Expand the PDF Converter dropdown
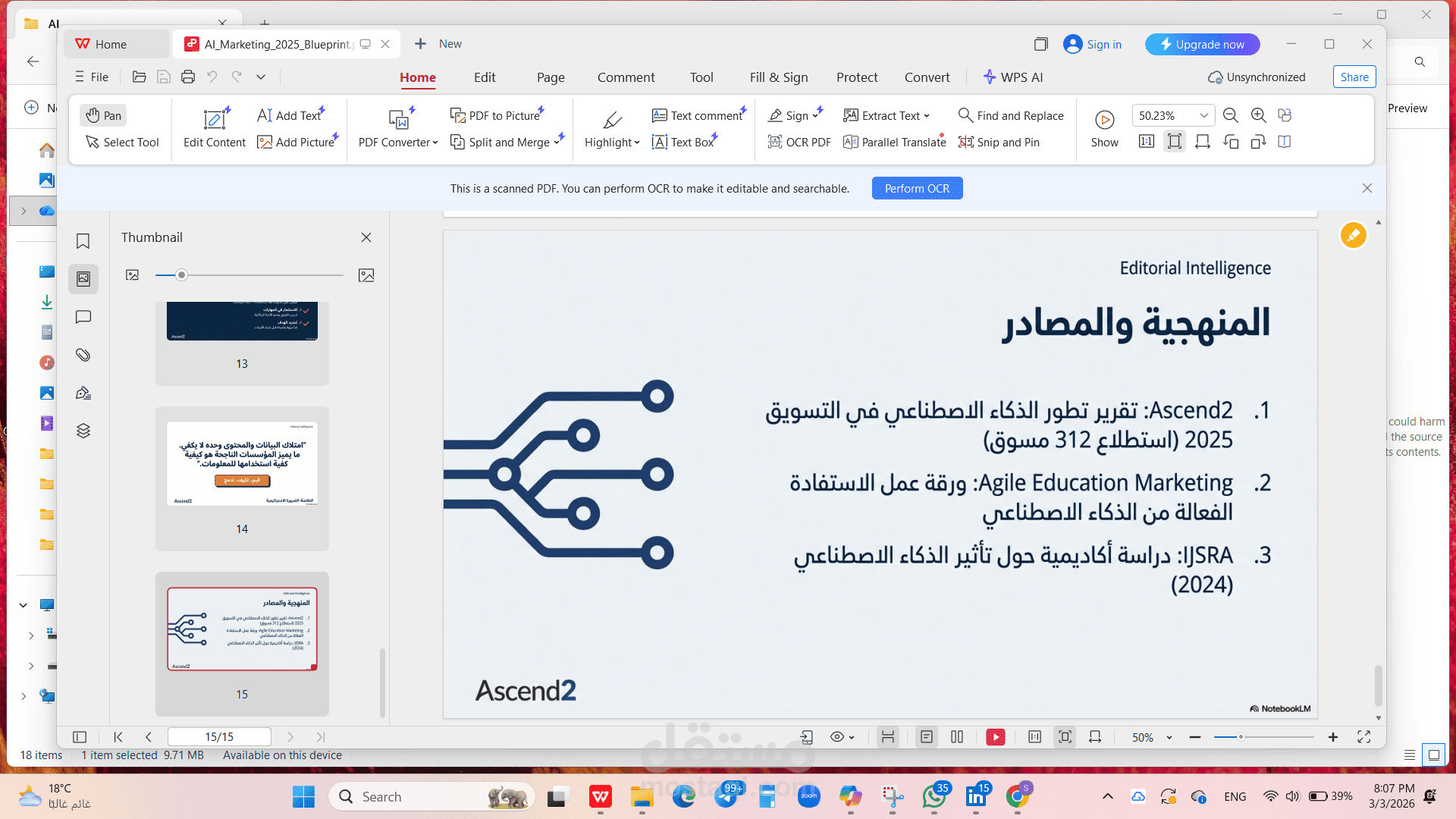This screenshot has height=819, width=1456. click(x=435, y=143)
